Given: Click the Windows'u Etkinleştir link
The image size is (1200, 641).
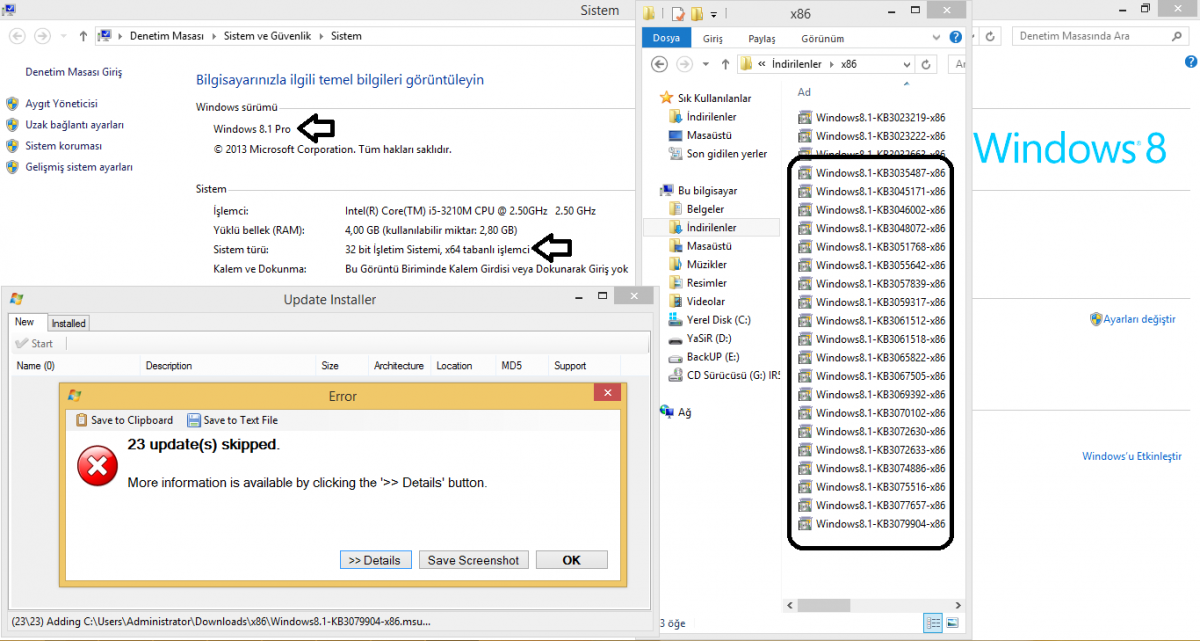Looking at the screenshot, I should point(1131,456).
